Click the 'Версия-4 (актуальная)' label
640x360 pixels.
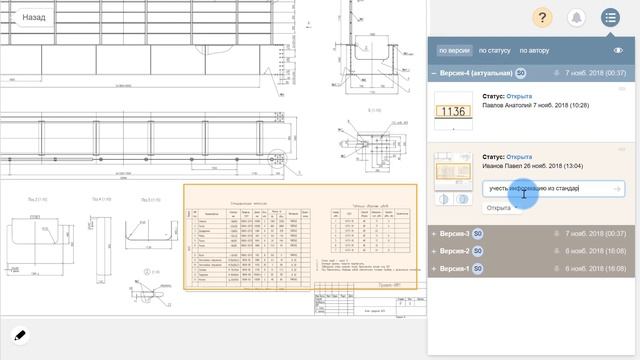476,73
